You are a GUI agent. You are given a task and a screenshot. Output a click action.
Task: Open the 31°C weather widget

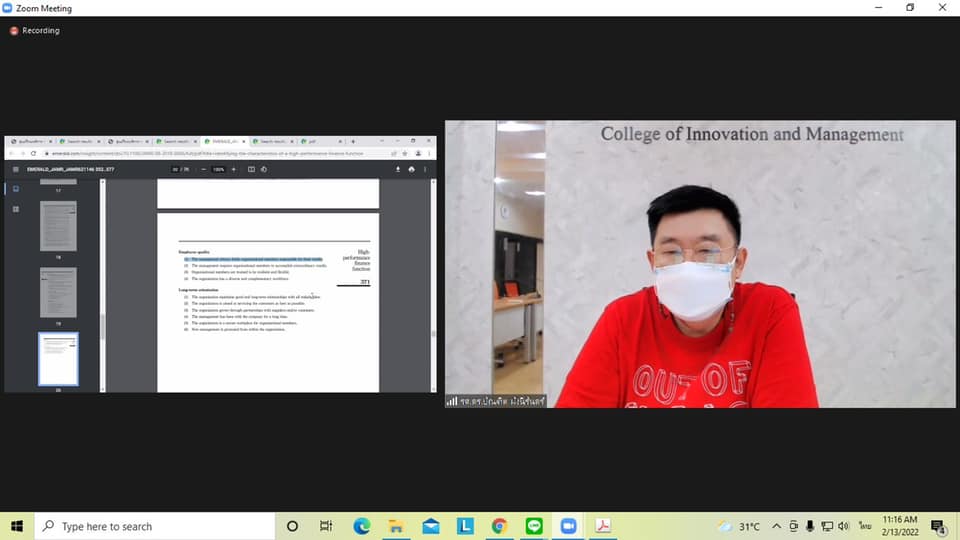pyautogui.click(x=738, y=526)
